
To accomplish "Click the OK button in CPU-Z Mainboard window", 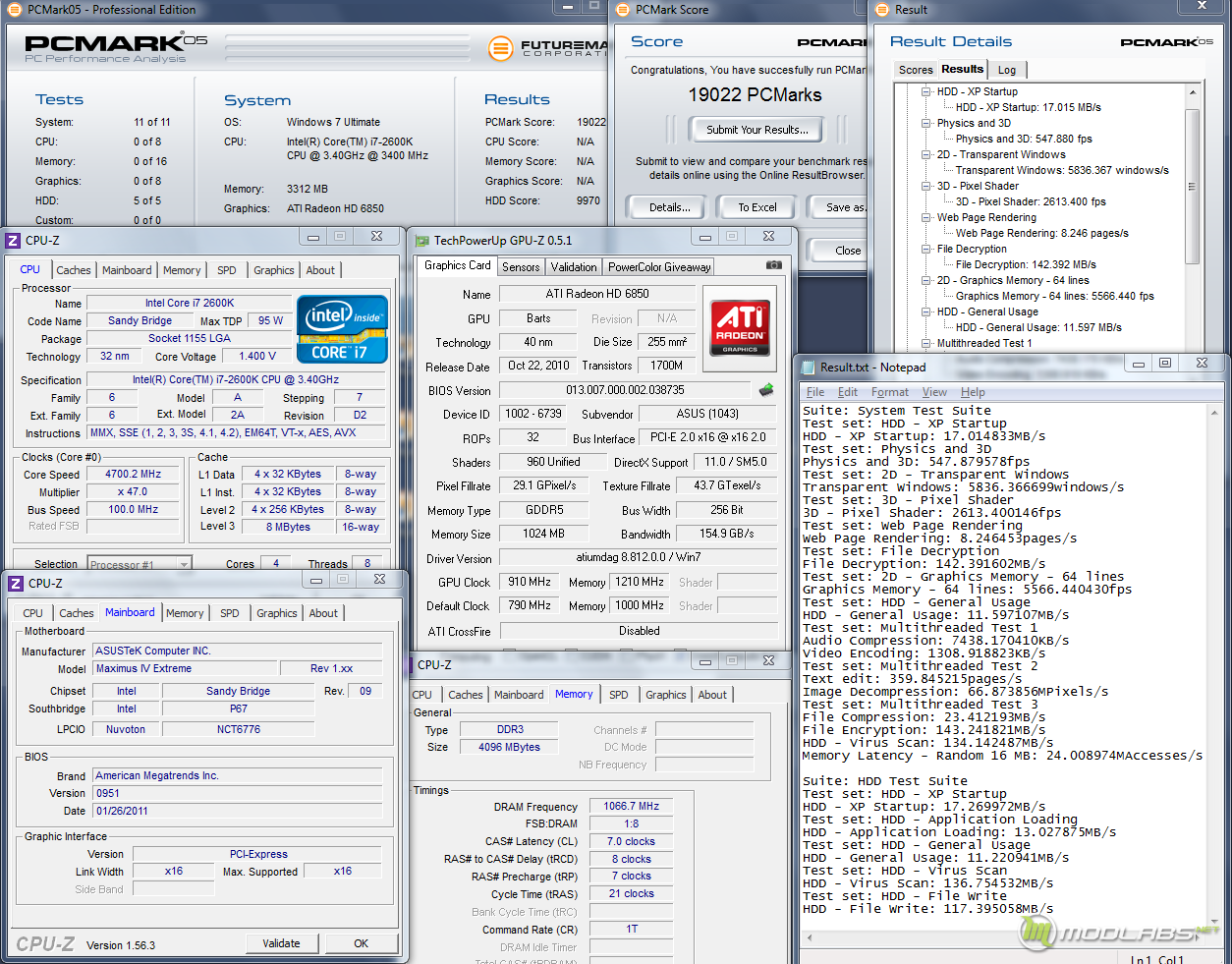I will (x=361, y=943).
